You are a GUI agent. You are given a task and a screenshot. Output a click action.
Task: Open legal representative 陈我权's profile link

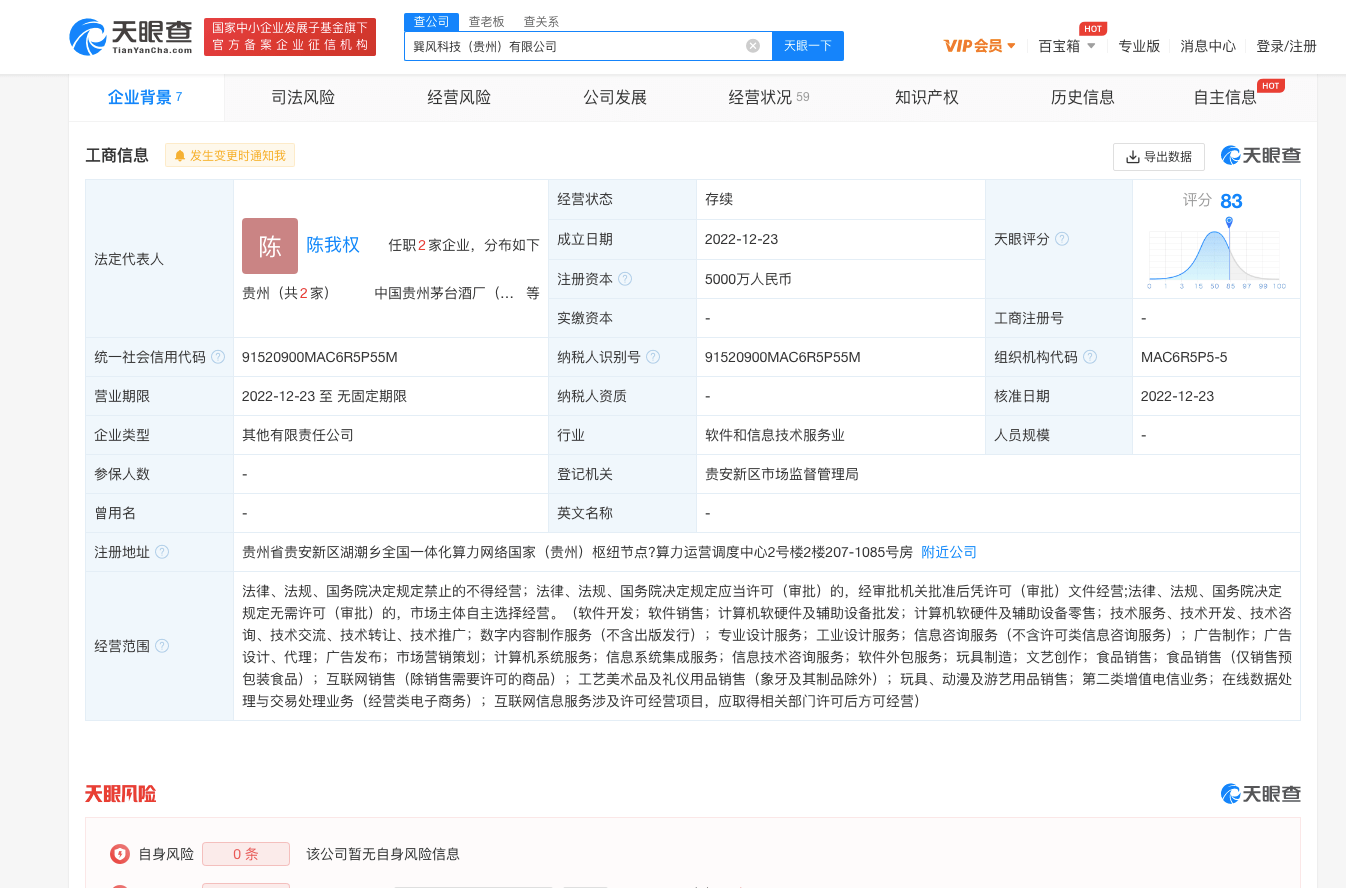click(333, 245)
